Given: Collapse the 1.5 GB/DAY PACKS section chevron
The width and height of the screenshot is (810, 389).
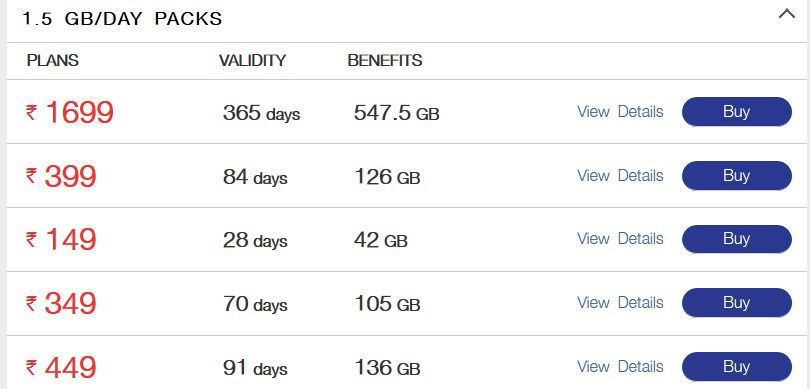Looking at the screenshot, I should [x=786, y=14].
